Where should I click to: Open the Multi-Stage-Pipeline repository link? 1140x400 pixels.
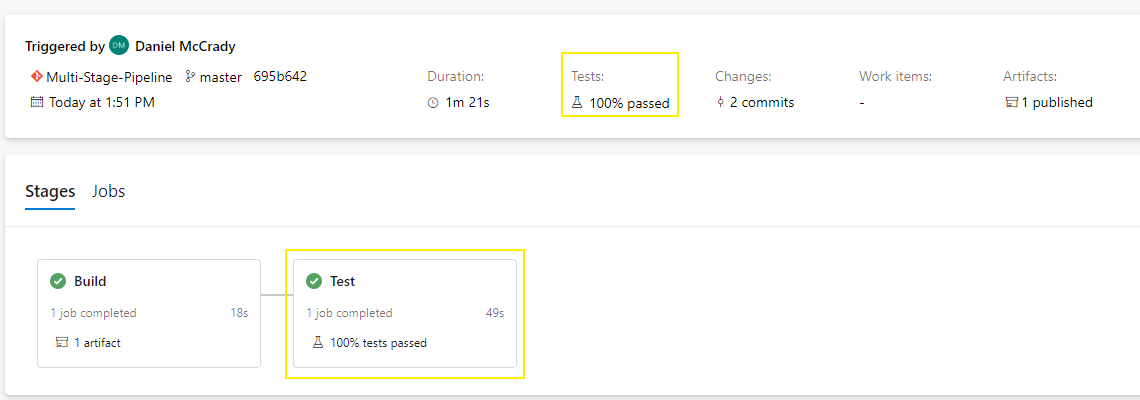[109, 76]
